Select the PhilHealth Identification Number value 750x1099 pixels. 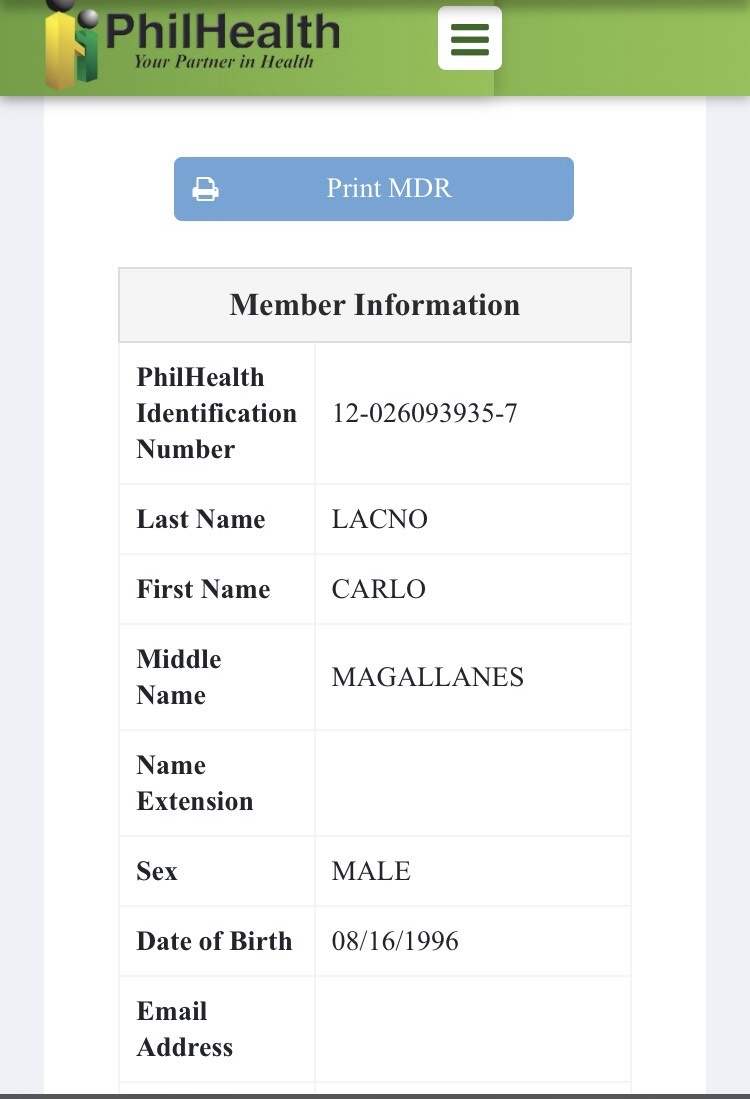pos(424,413)
